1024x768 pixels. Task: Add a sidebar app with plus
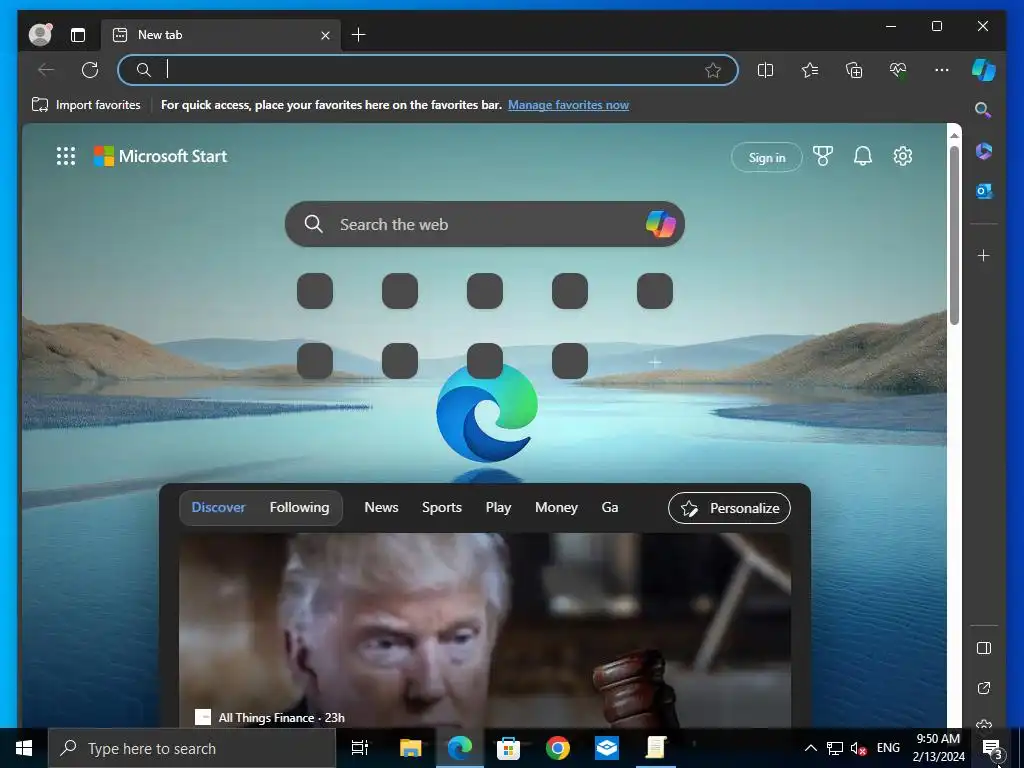click(984, 255)
